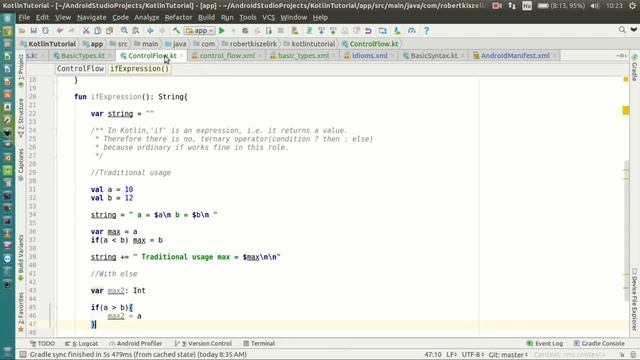Show hidden editor tabs dropdown
Image resolution: width=640 pixels, height=360 pixels.
pos(622,56)
